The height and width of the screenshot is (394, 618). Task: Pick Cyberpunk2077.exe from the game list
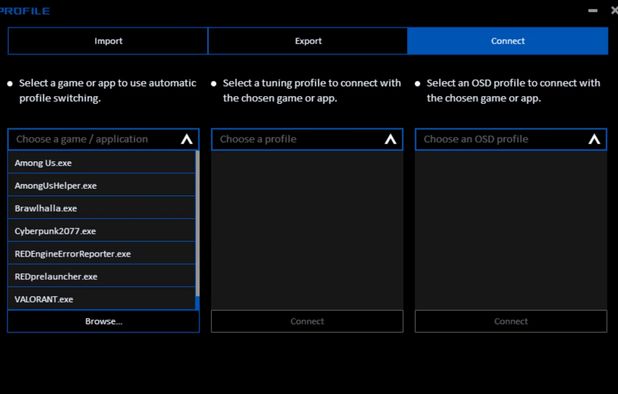(101, 231)
